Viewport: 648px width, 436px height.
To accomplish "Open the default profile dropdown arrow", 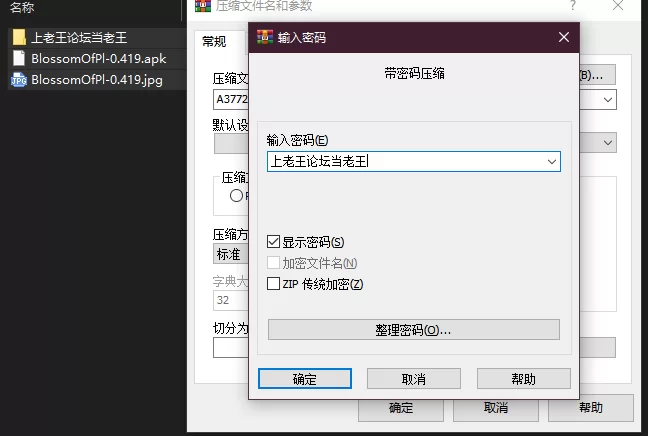I will click(x=608, y=143).
